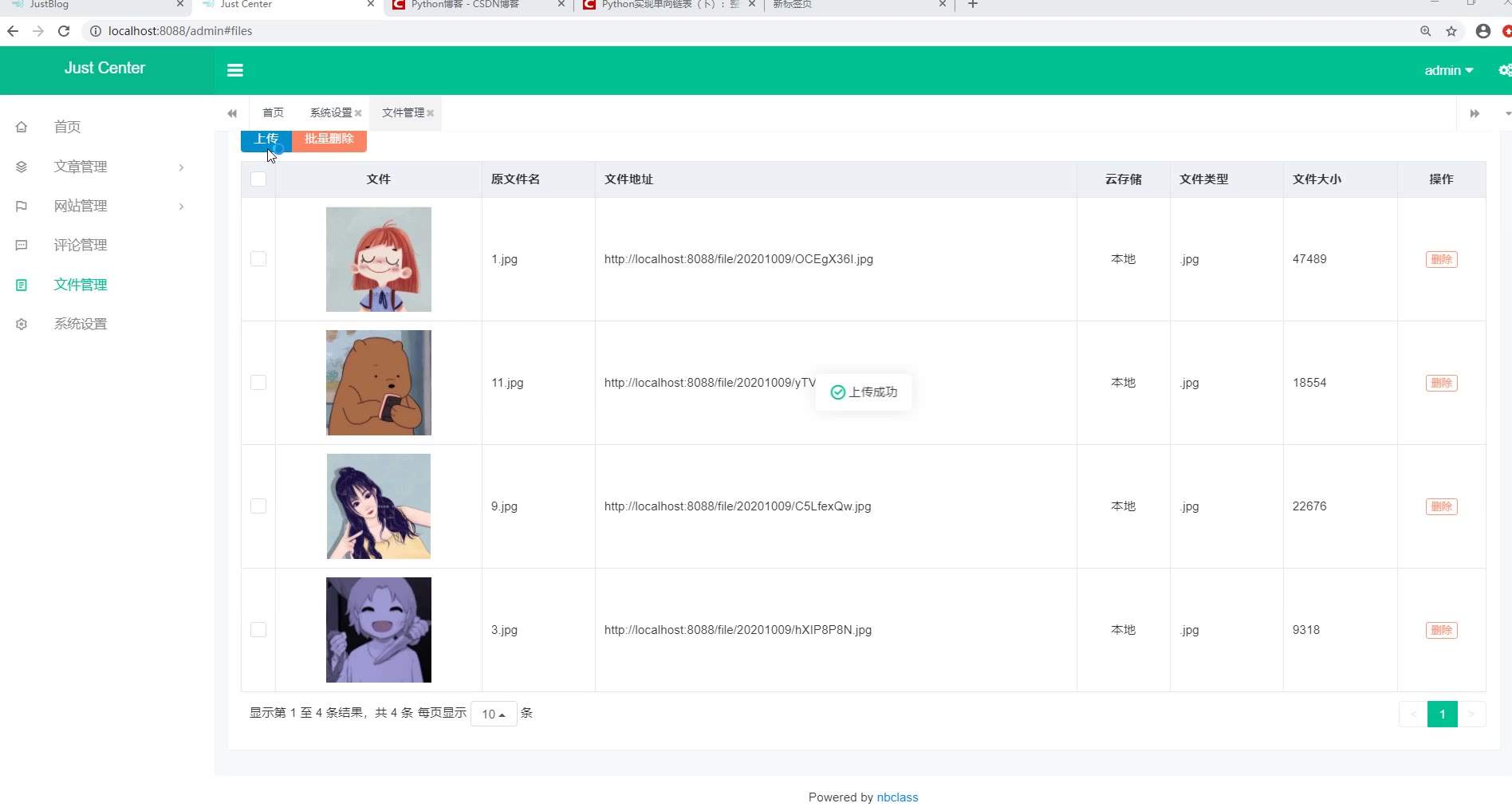Check the checkbox for 11.jpg row
Screen dimensions: 1512x807
click(x=258, y=383)
